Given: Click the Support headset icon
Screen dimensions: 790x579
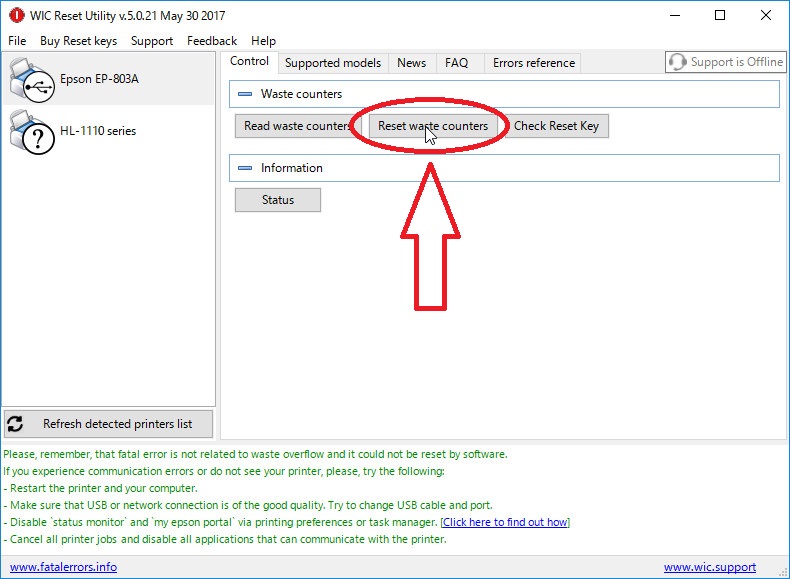Looking at the screenshot, I should pos(678,62).
